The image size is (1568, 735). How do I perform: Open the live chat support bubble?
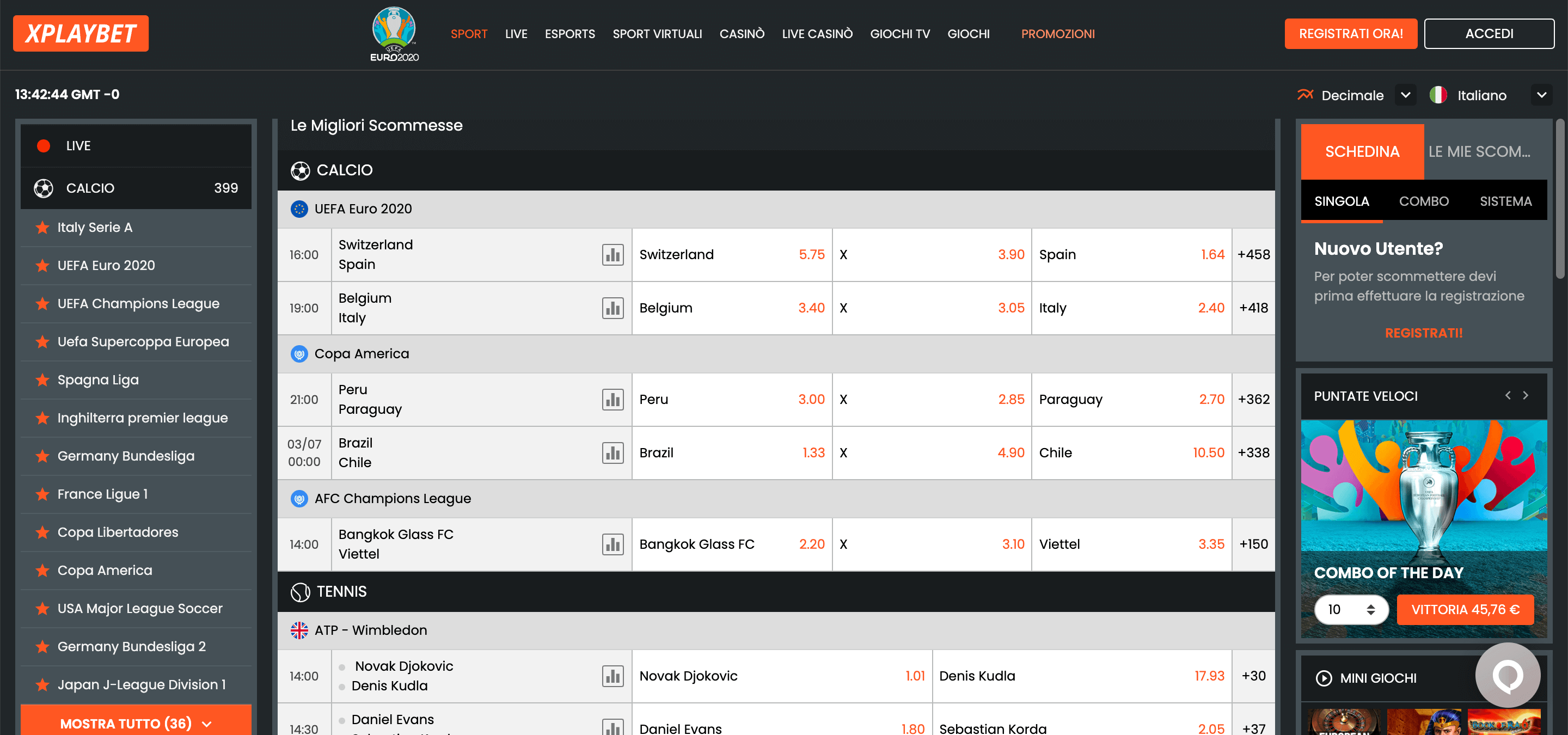(x=1508, y=675)
